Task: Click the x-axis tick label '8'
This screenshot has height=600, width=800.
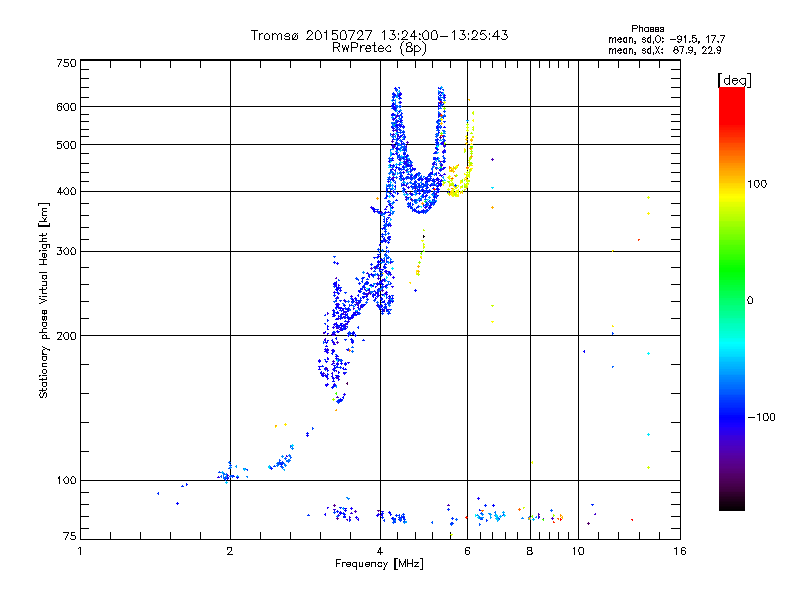Action: point(530,551)
